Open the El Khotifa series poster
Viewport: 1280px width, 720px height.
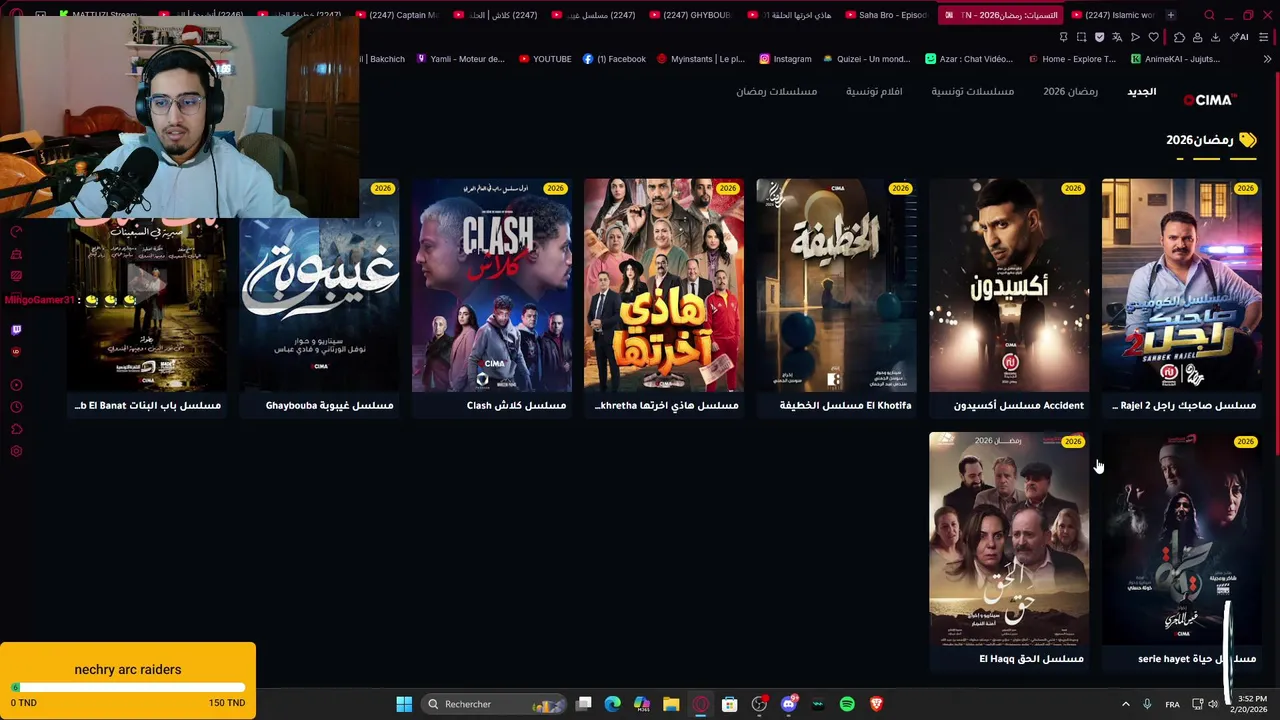tap(836, 285)
